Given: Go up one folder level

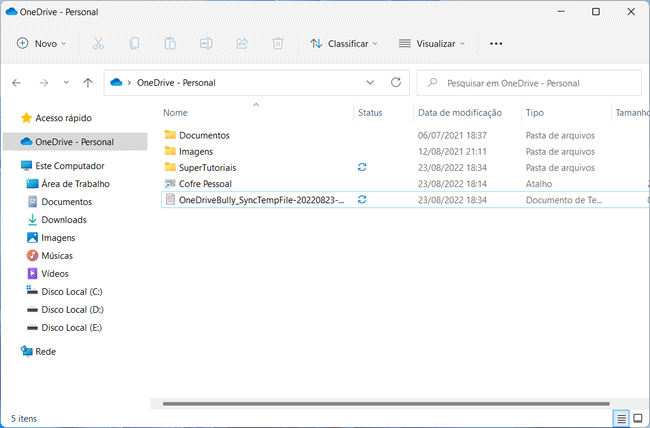Looking at the screenshot, I should (x=88, y=83).
